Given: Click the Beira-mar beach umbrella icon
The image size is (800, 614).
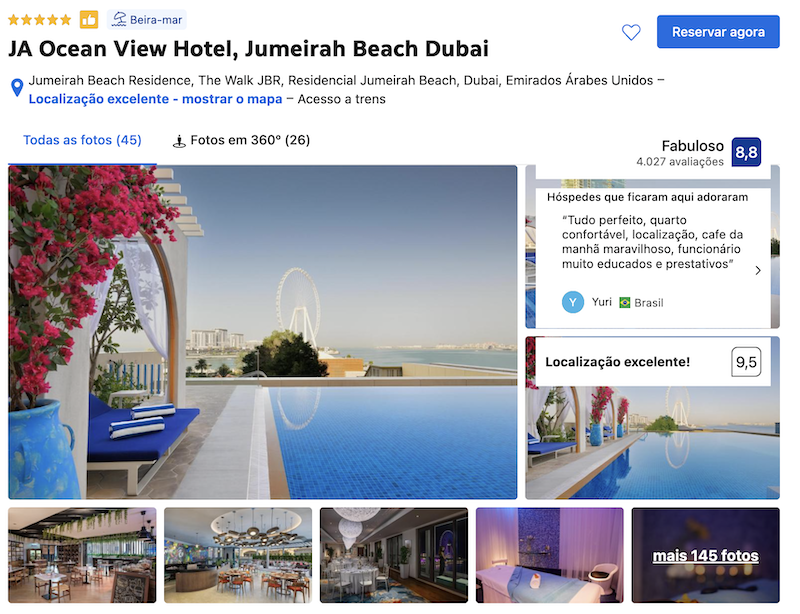Looking at the screenshot, I should [119, 19].
